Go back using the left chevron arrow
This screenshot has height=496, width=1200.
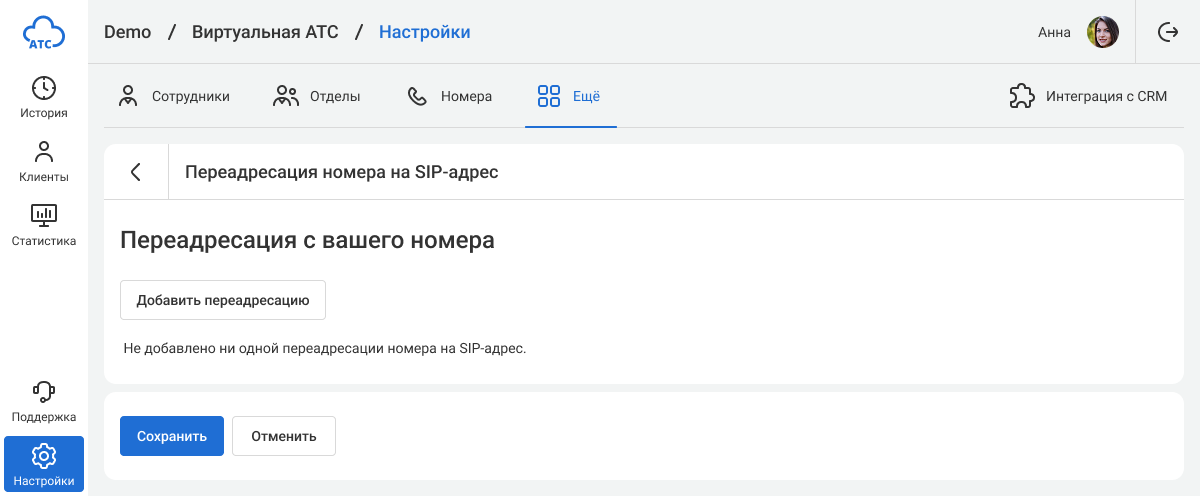[x=136, y=172]
